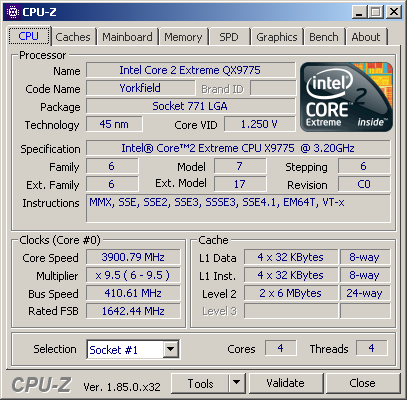Go to the Graphics tab

[x=277, y=37]
